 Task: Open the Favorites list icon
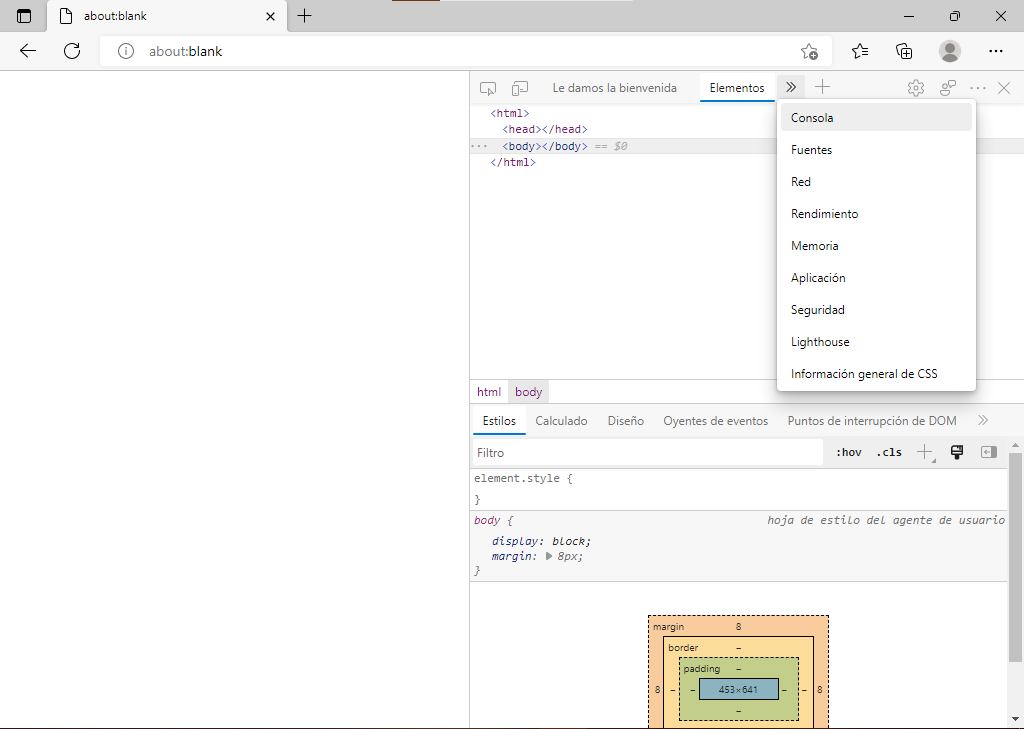(x=860, y=51)
